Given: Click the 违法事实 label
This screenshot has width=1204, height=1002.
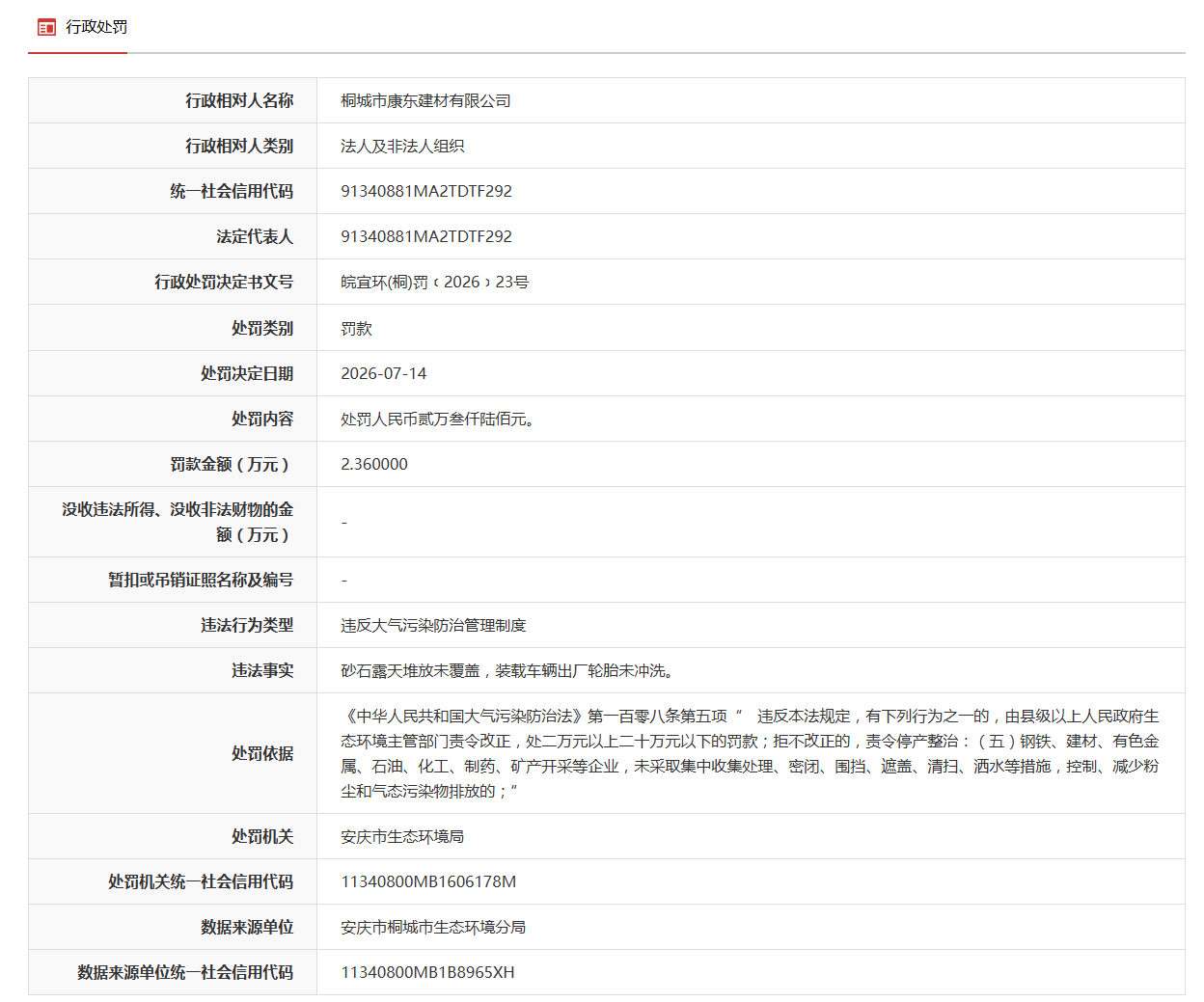Looking at the screenshot, I should [x=262, y=670].
